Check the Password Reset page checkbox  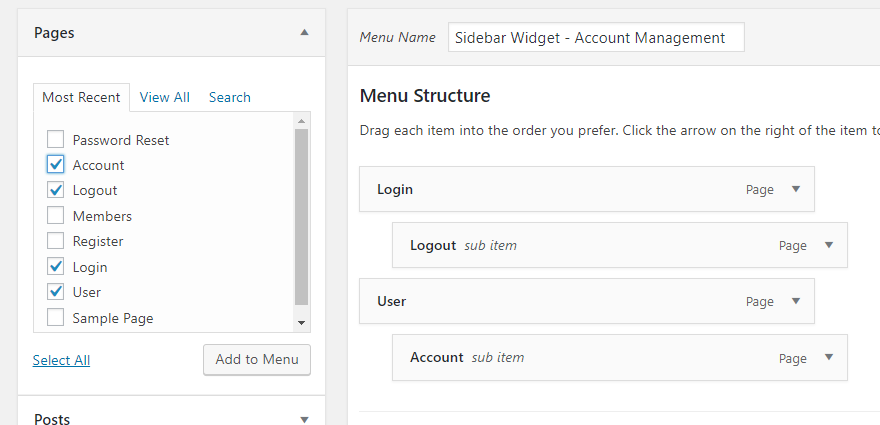click(55, 139)
